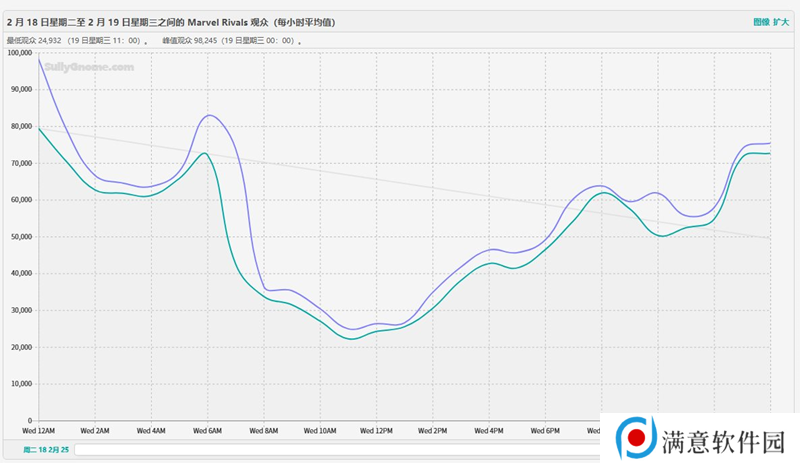Click the 20,000 y-axis label
The image size is (800, 463).
coord(21,347)
